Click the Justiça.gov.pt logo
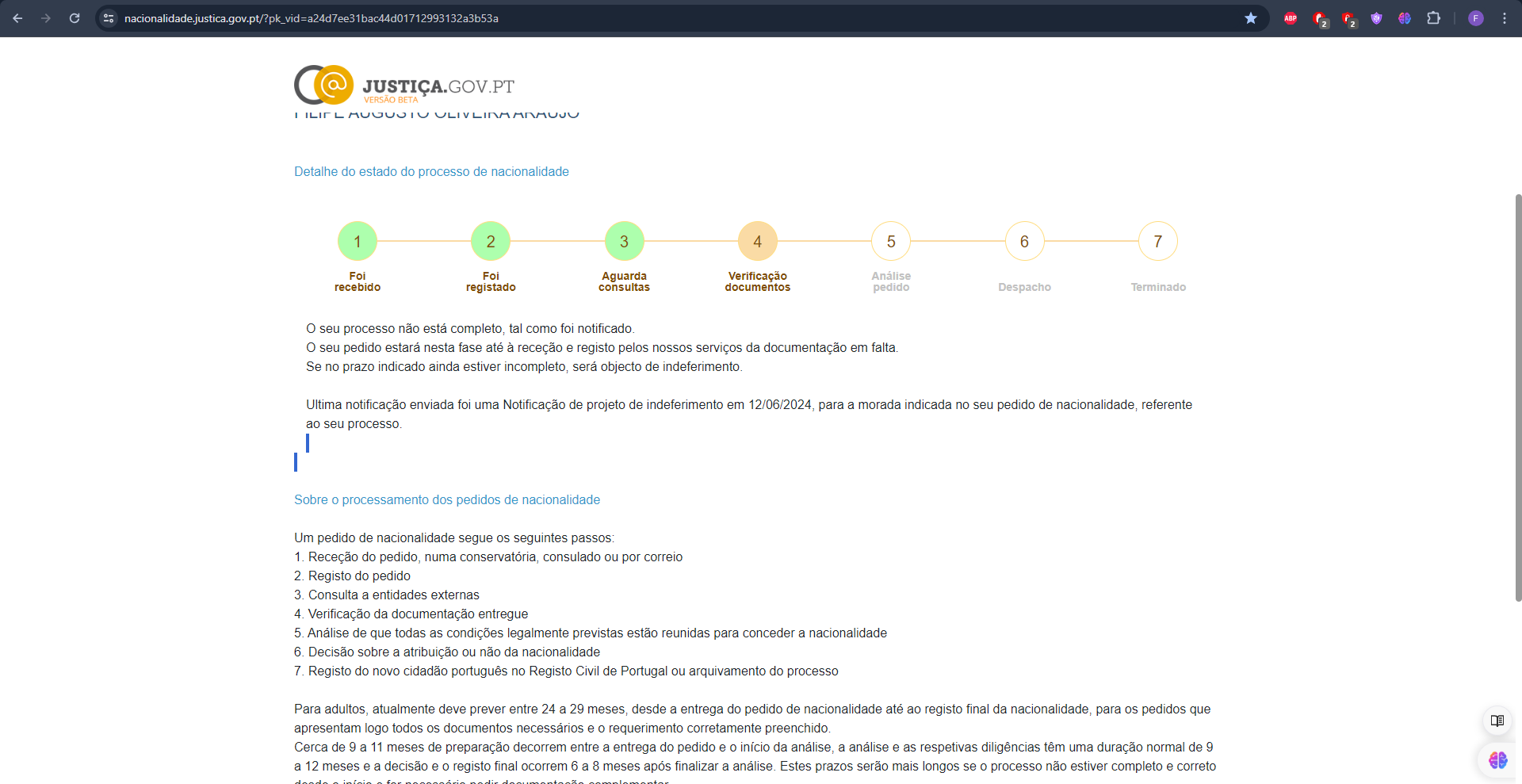The width and height of the screenshot is (1522, 784). (x=404, y=85)
